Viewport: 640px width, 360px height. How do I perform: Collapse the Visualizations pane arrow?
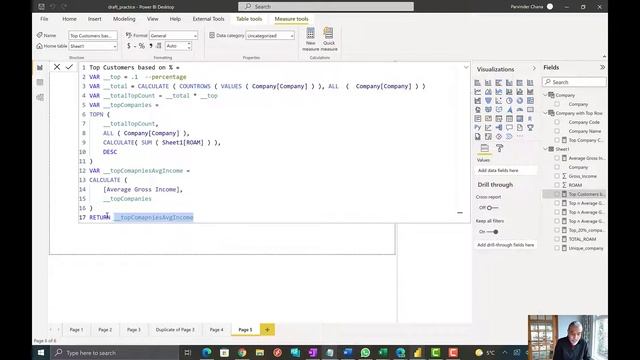(x=534, y=69)
